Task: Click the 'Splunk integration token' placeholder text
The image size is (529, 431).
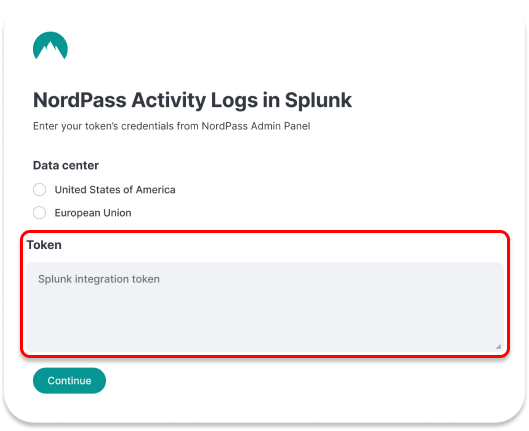Action: (x=99, y=279)
